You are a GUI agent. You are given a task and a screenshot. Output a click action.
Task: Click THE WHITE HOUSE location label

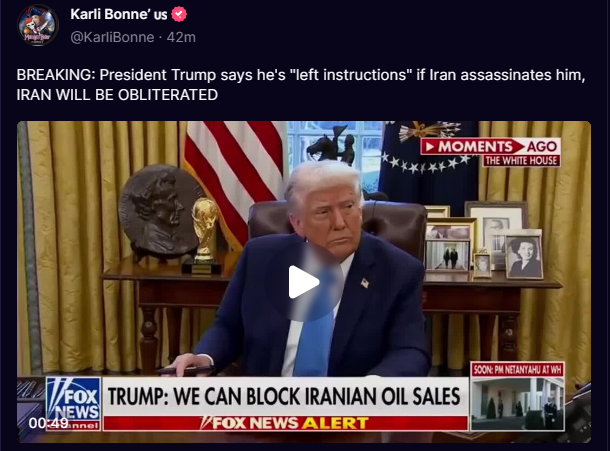click(521, 161)
